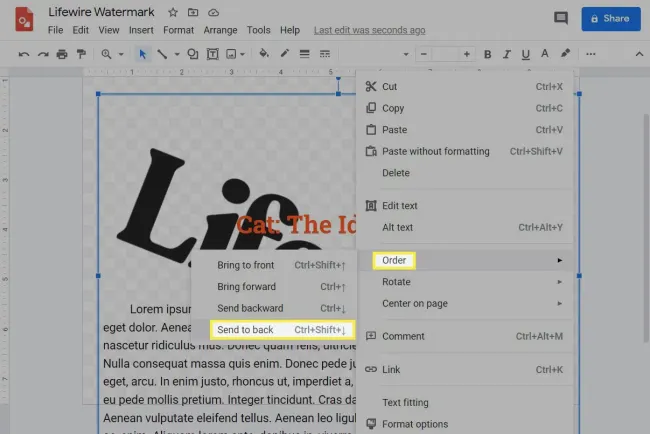Choose Paste from the context menu
This screenshot has width=650, height=434.
pos(464,130)
